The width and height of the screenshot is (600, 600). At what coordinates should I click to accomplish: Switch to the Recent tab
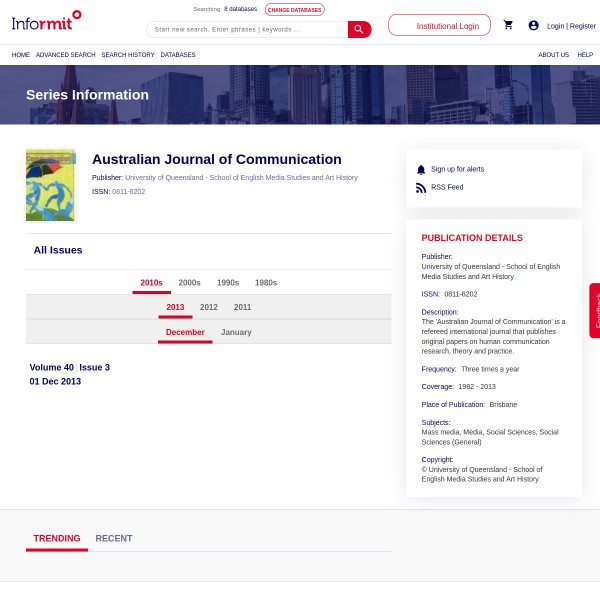(113, 538)
